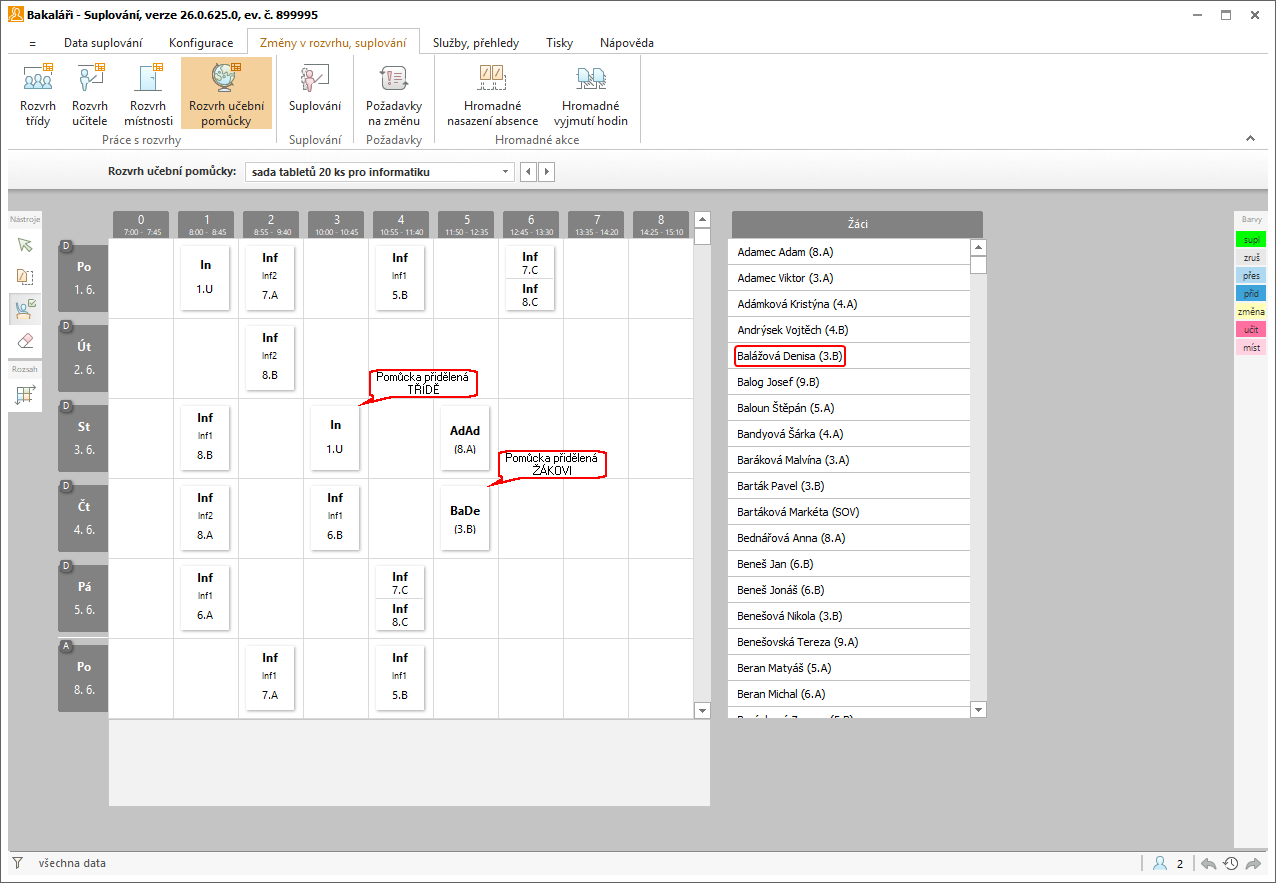Switch to the Konfigurace tab

click(x=201, y=43)
